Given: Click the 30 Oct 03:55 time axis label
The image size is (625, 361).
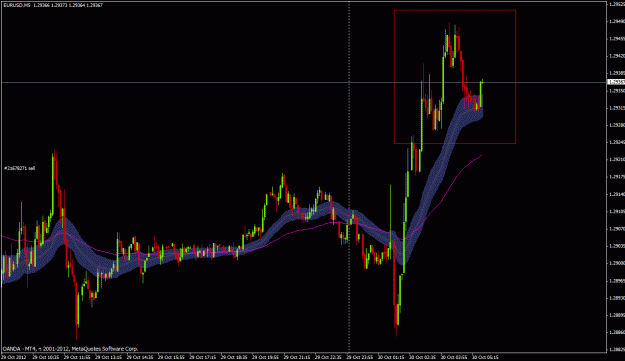Looking at the screenshot, I should (454, 357).
